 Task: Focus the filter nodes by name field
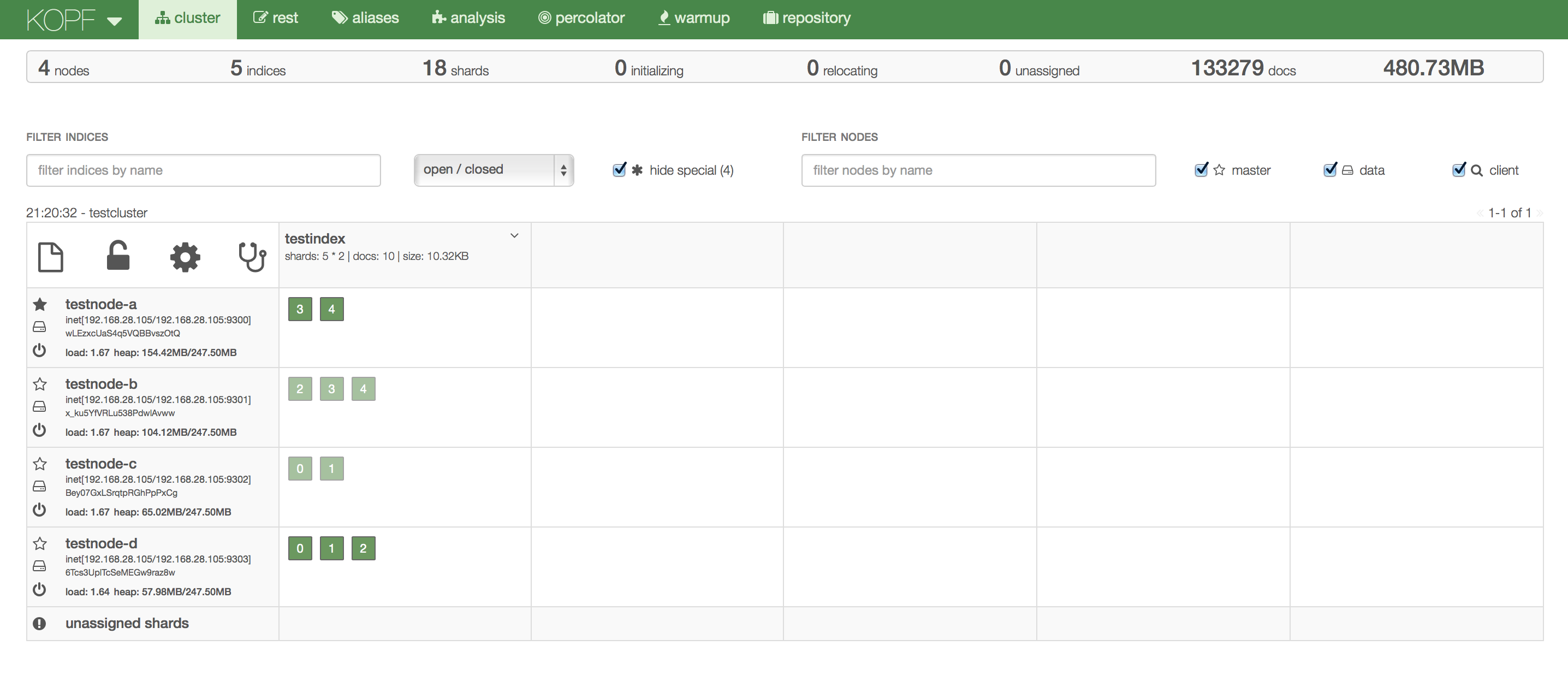978,170
